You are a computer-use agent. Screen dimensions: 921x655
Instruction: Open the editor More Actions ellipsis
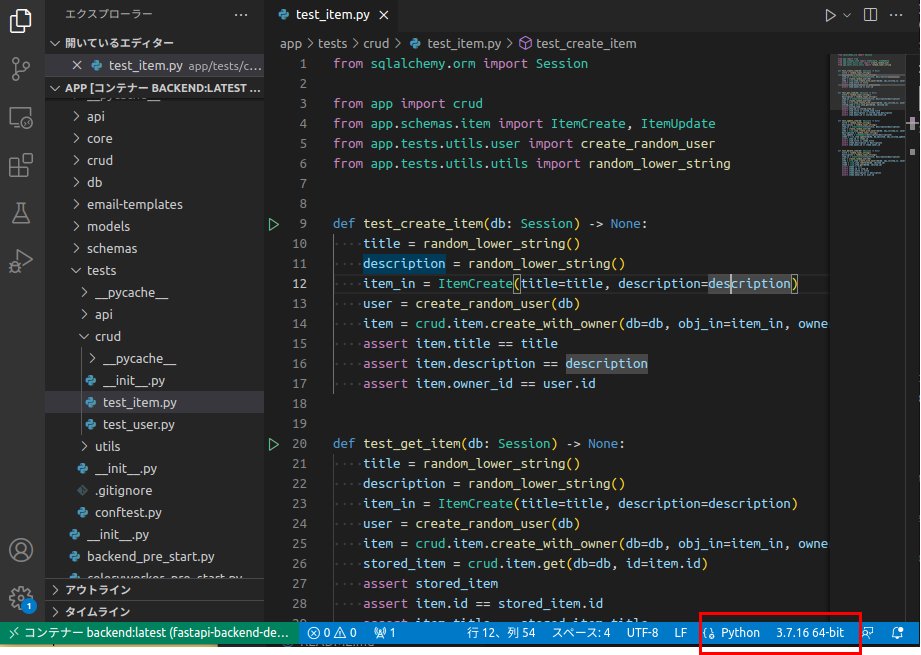pos(896,15)
